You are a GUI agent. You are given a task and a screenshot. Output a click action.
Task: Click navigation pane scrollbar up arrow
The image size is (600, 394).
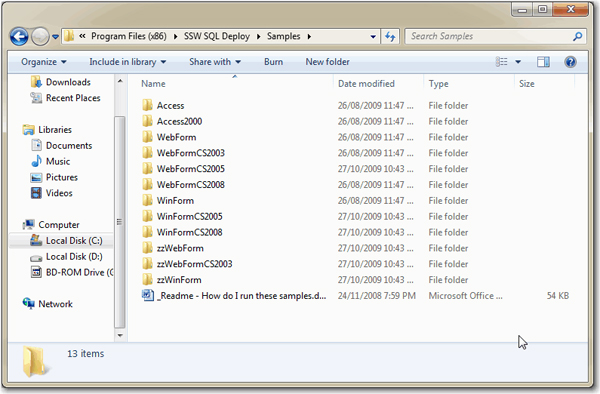pos(120,81)
